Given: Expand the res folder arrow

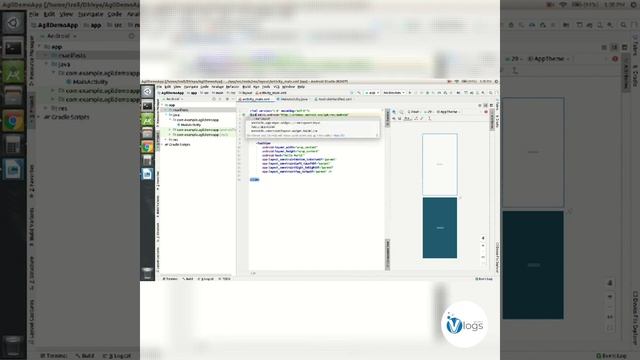Looking at the screenshot, I should coord(165,140).
